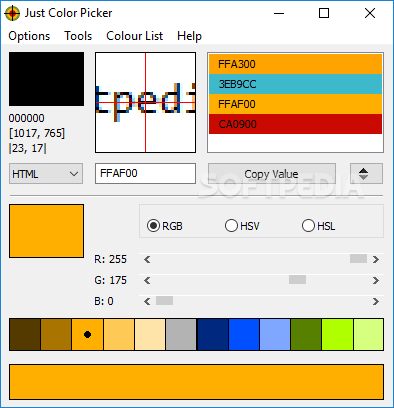Open the Colour List menu
This screenshot has width=394, height=408.
(x=134, y=36)
